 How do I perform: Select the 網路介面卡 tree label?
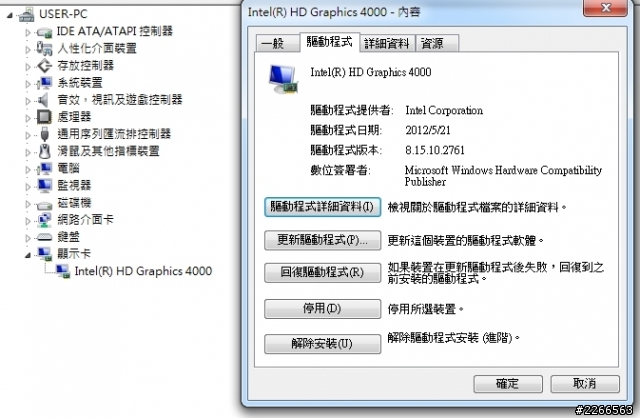(x=85, y=220)
